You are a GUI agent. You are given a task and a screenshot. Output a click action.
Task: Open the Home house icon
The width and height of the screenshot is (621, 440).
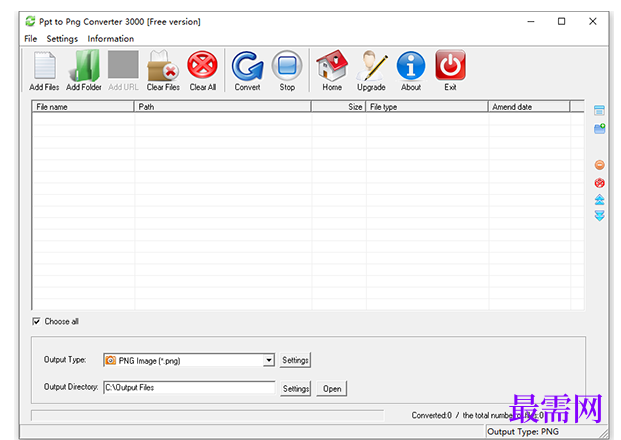[x=332, y=66]
